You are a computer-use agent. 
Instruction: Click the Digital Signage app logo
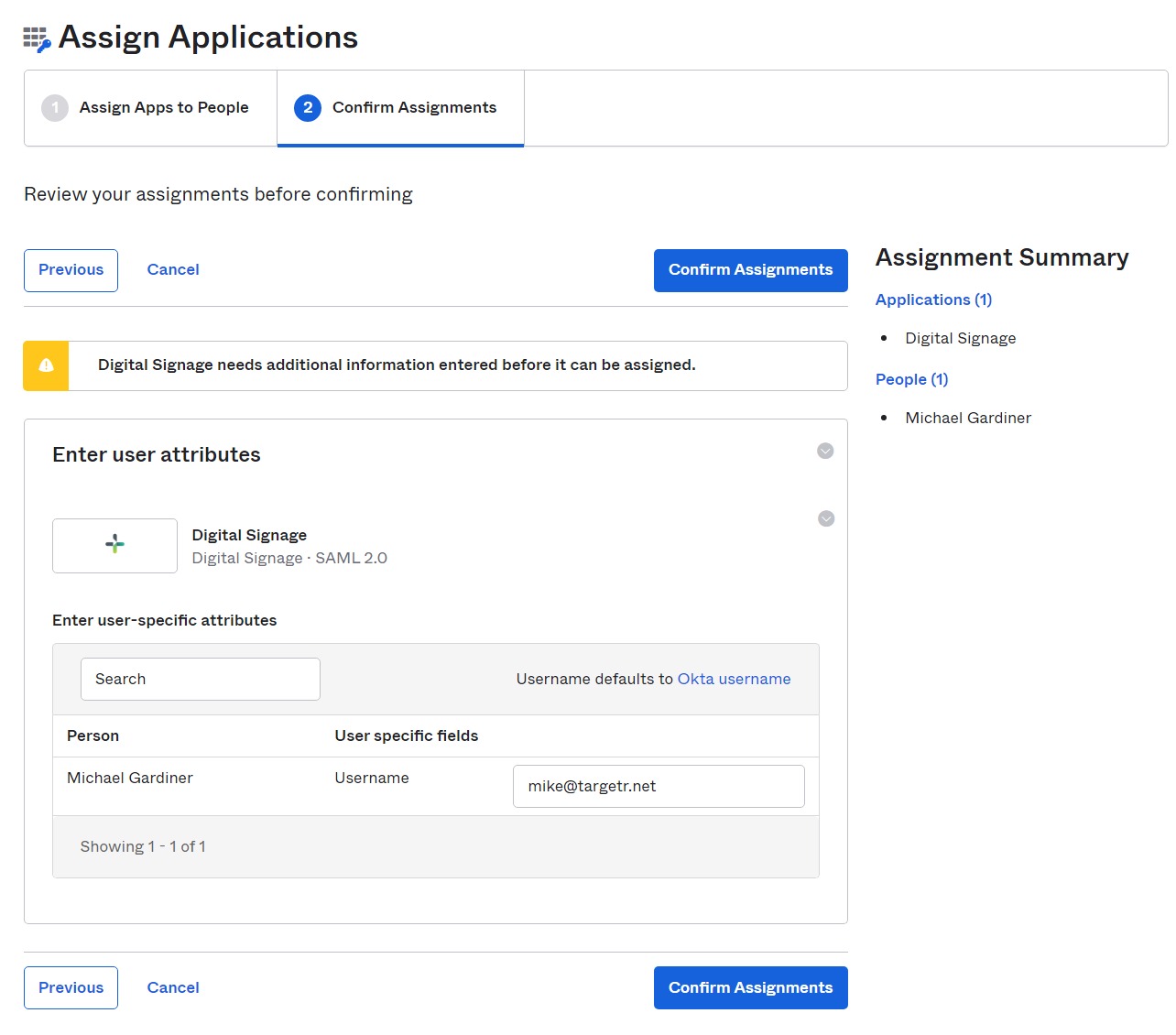[x=114, y=545]
